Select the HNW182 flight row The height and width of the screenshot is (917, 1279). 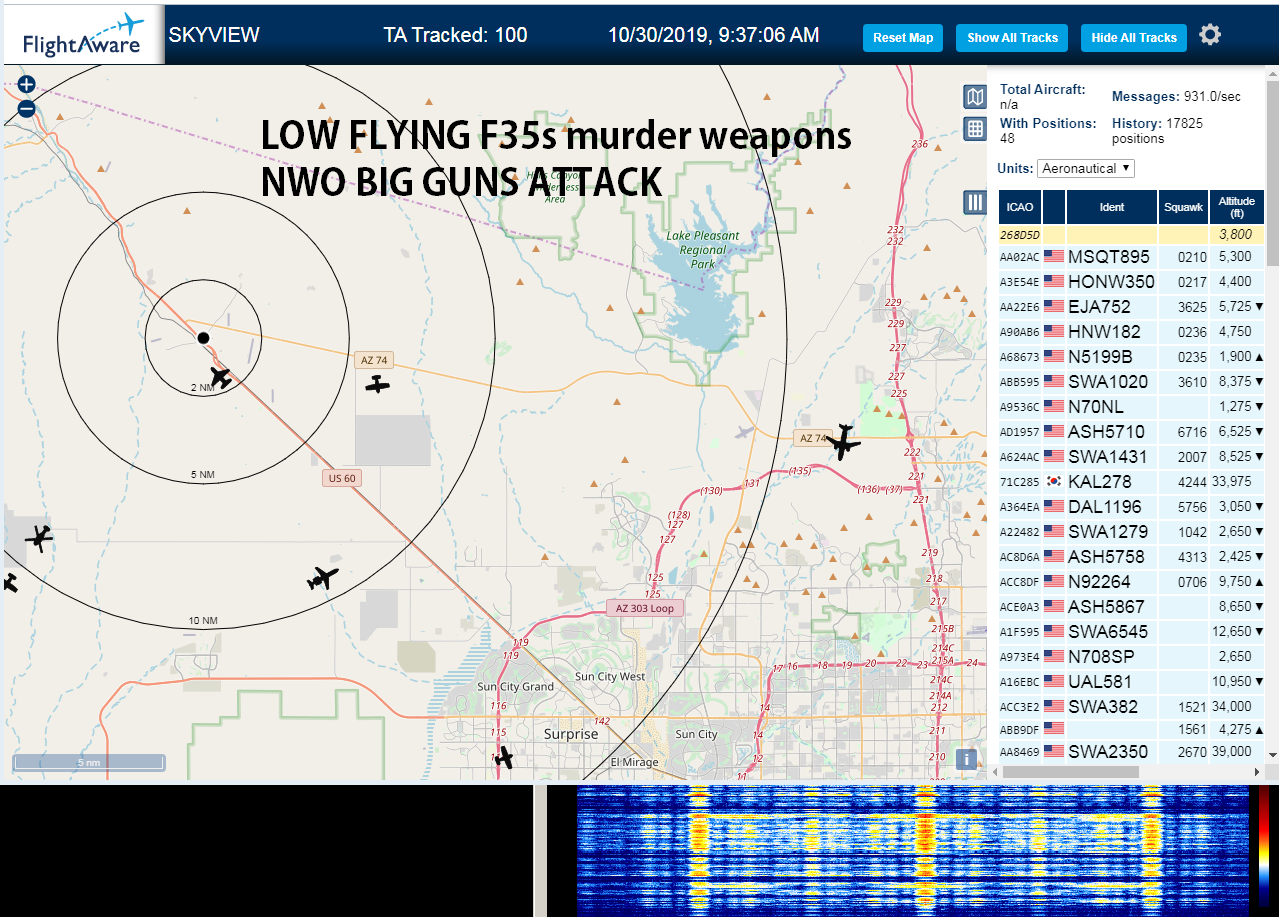(x=1132, y=332)
